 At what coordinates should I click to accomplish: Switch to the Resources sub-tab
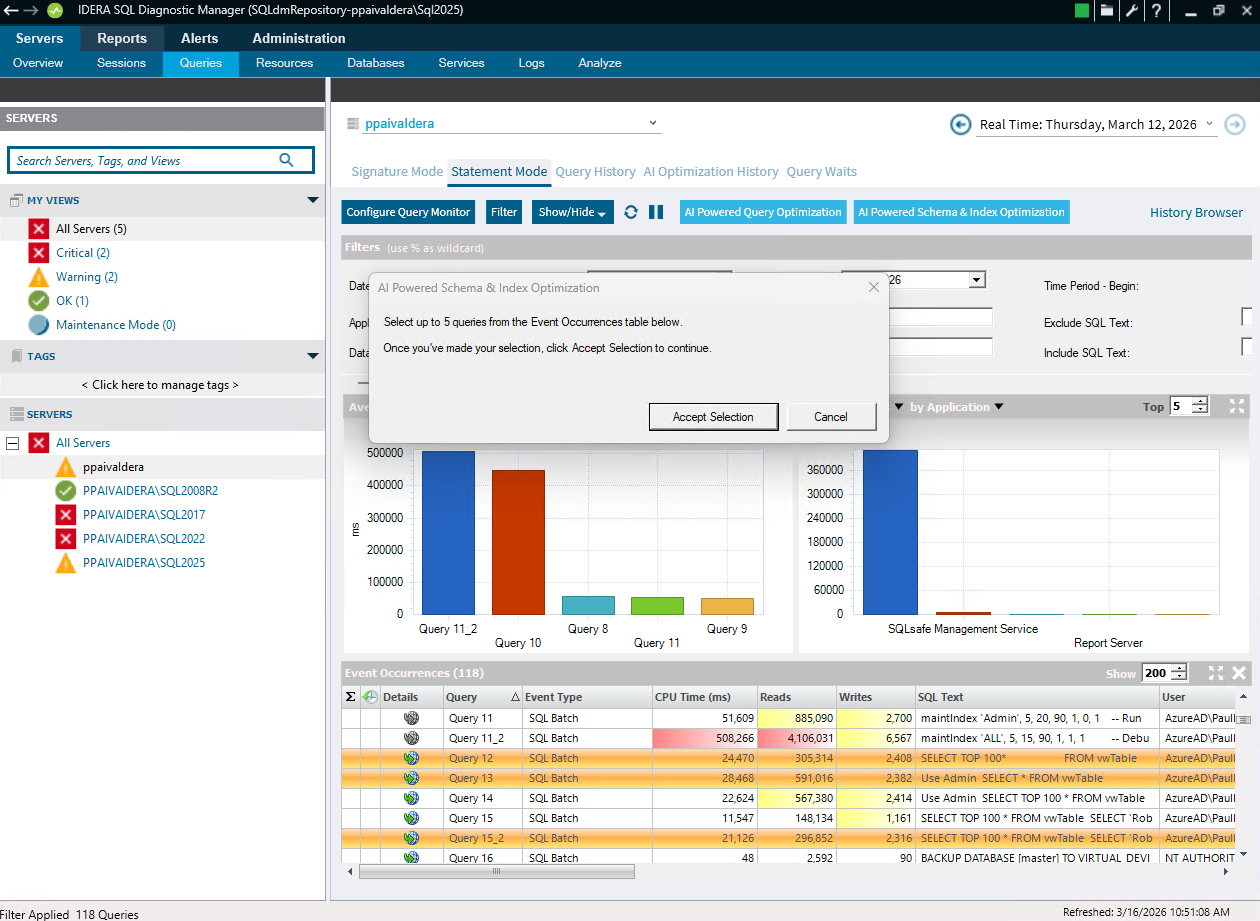click(285, 63)
